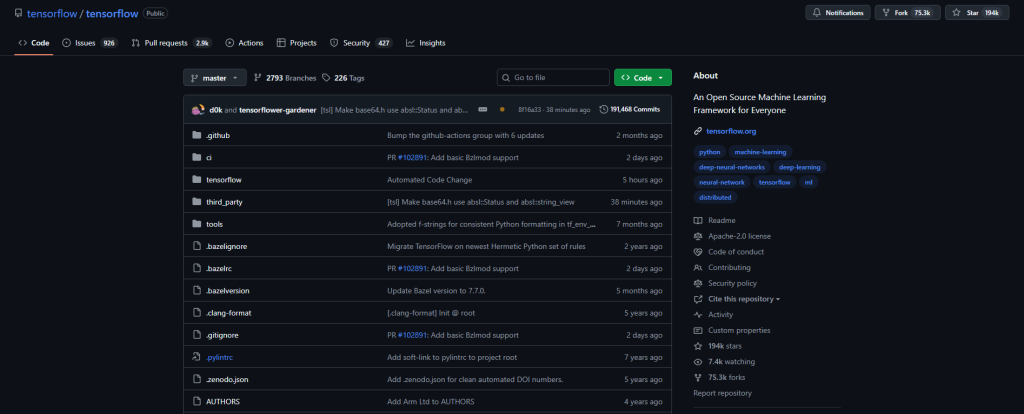1024x414 pixels.
Task: Open the green Code dropdown button
Action: [643, 78]
